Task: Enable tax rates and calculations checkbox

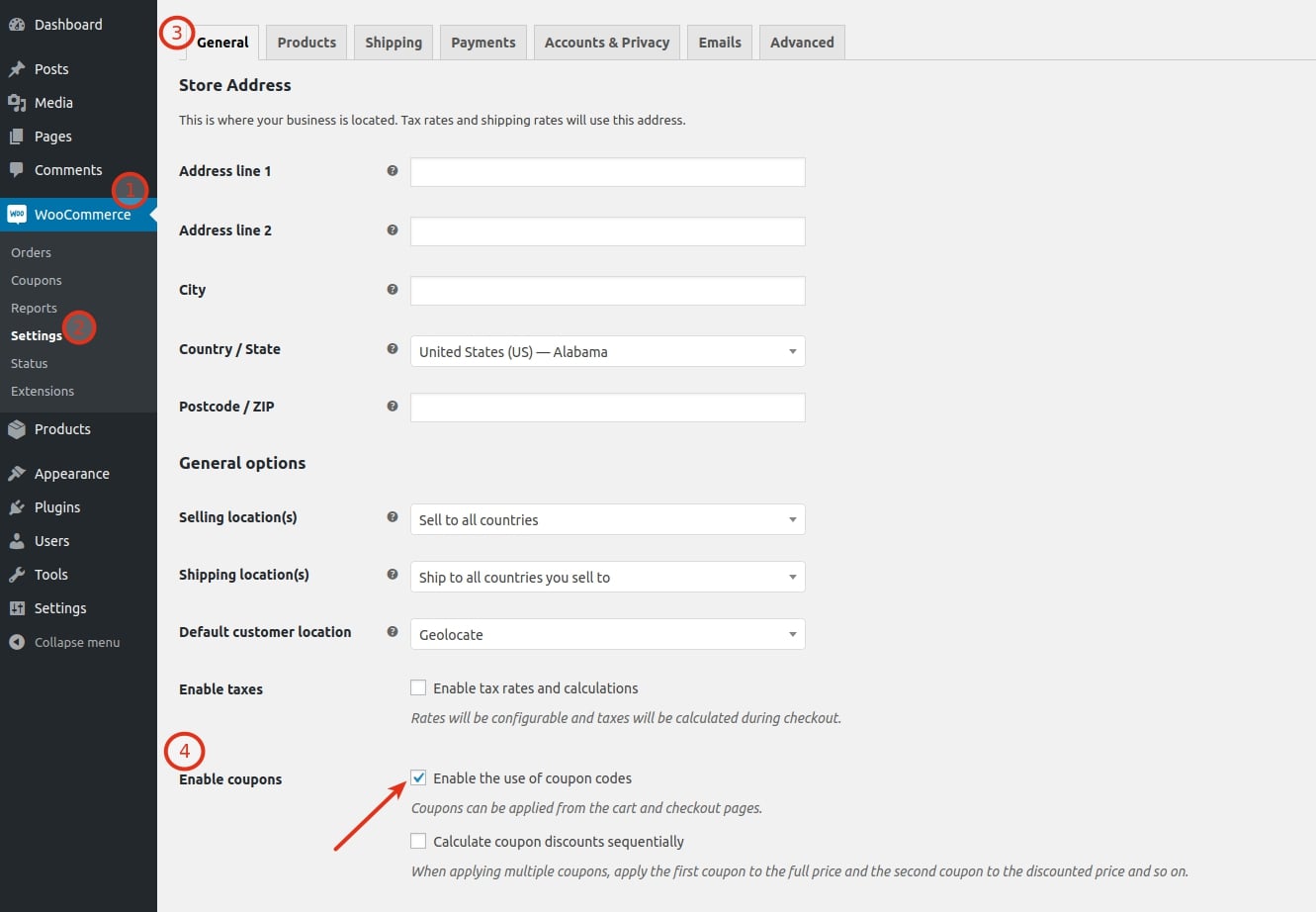Action: click(418, 688)
